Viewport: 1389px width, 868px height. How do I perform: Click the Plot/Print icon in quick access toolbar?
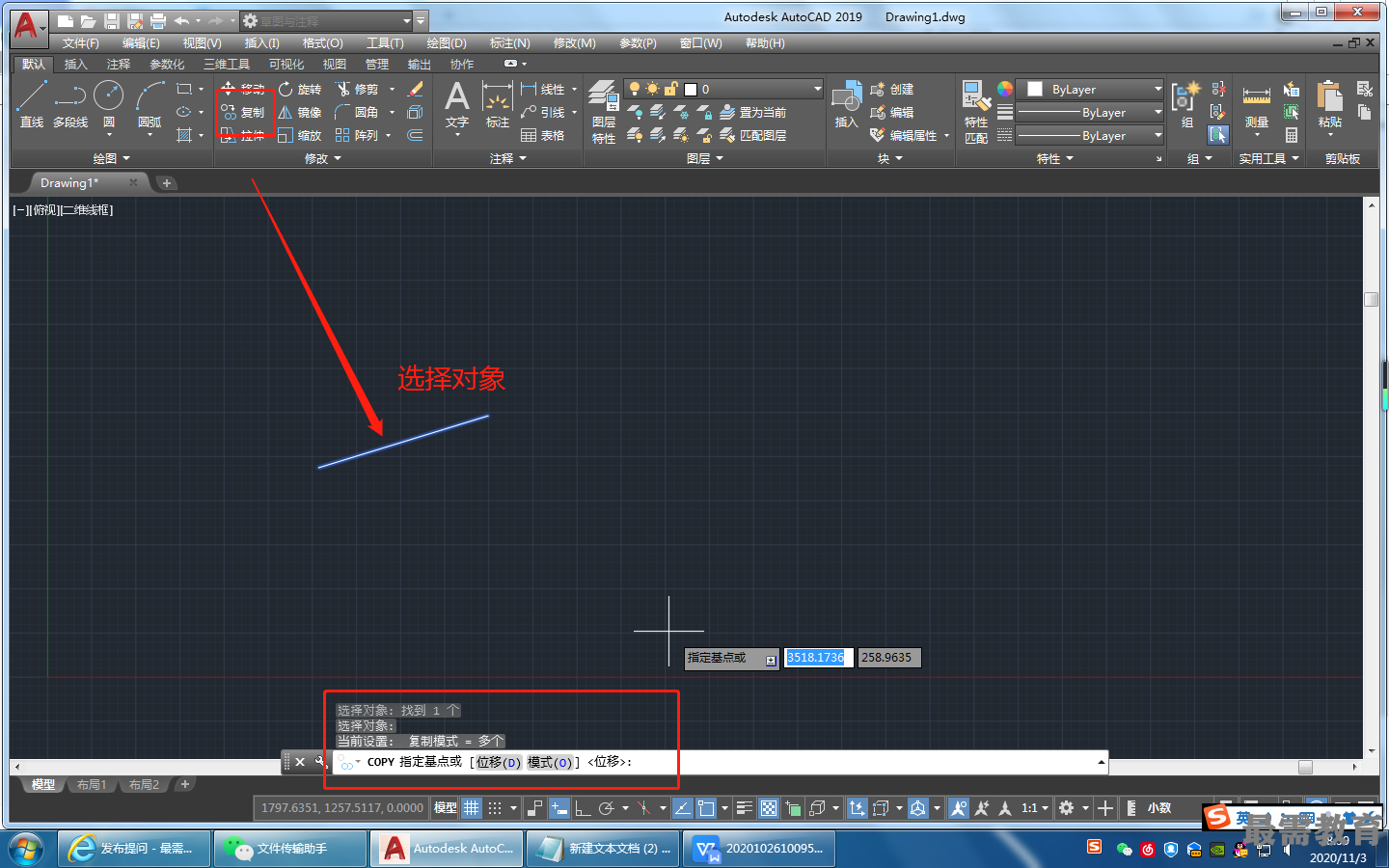[x=158, y=20]
